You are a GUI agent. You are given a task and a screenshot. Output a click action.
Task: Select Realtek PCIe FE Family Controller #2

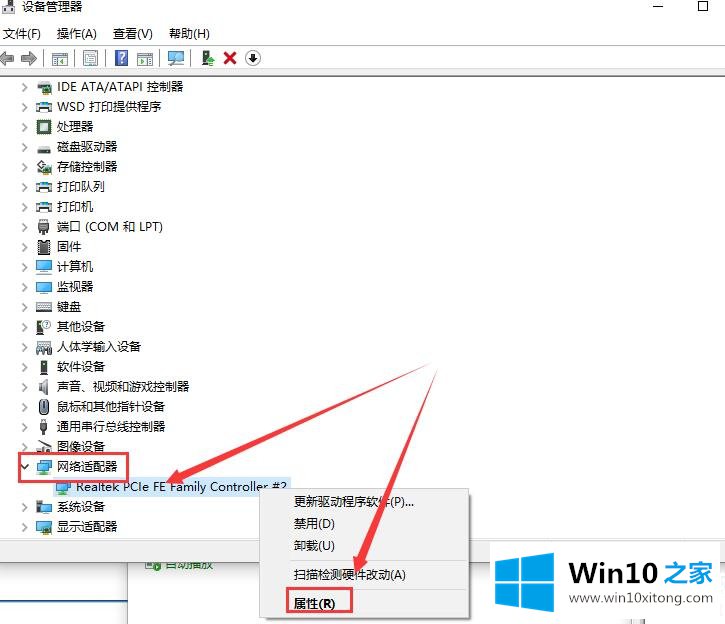(x=181, y=487)
